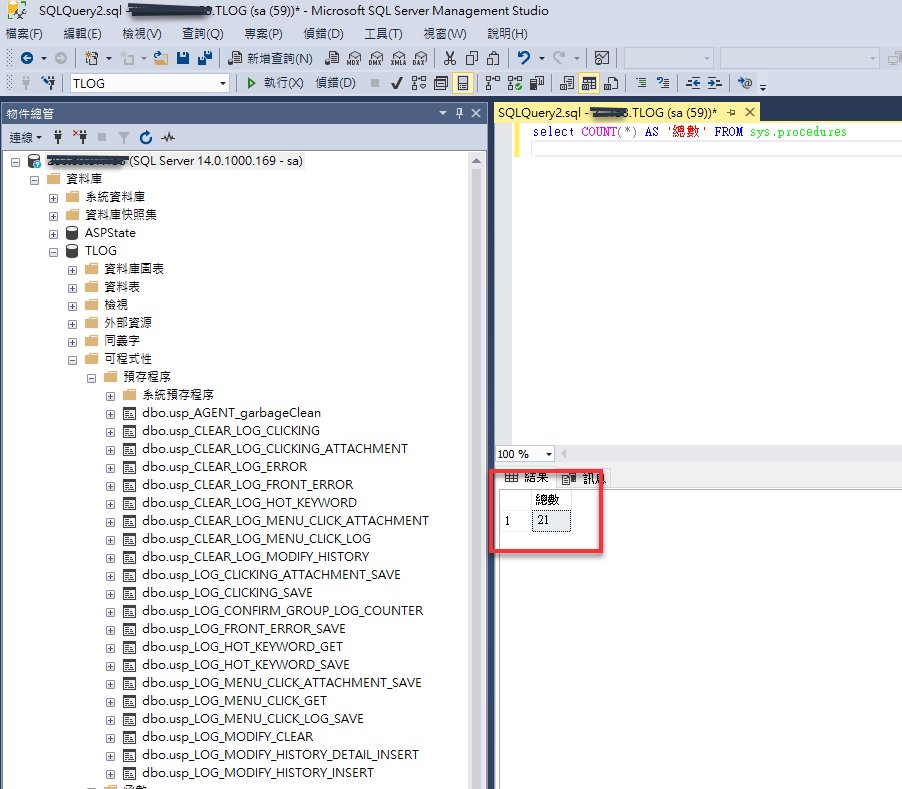
Task: Open the 查詢(Q) menu
Action: (x=202, y=34)
